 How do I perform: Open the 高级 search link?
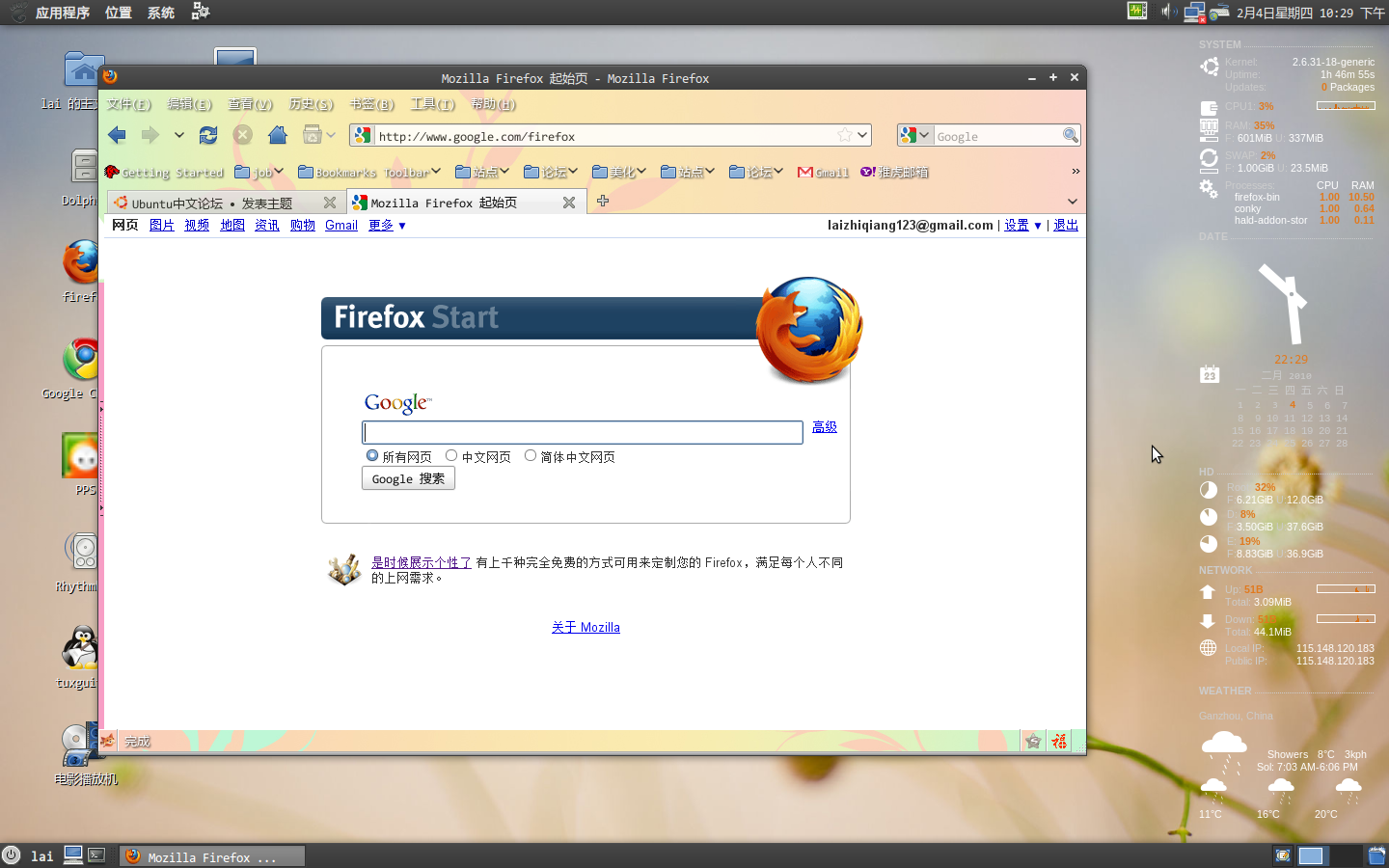(x=825, y=426)
